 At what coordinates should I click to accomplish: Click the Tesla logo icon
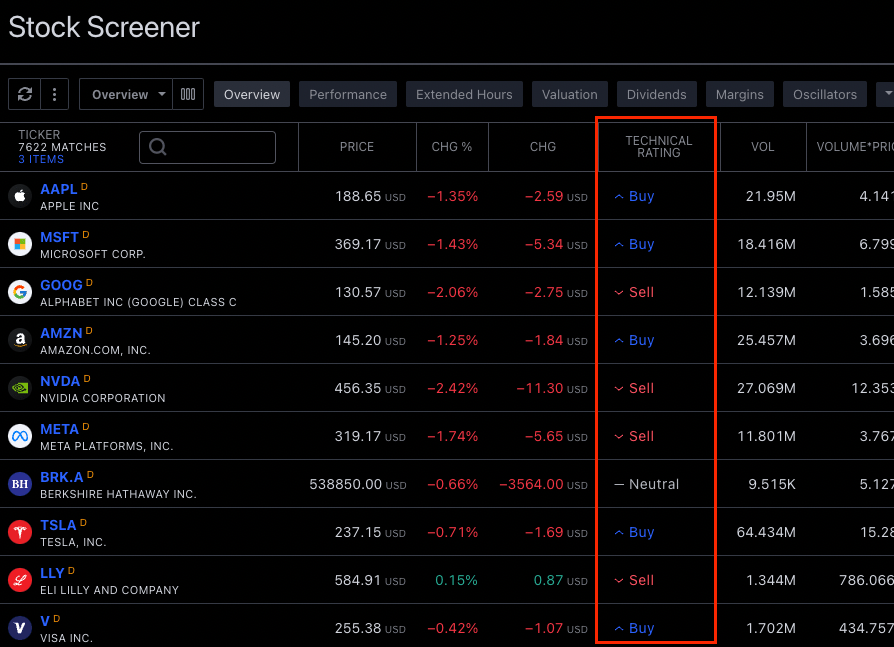pos(20,532)
